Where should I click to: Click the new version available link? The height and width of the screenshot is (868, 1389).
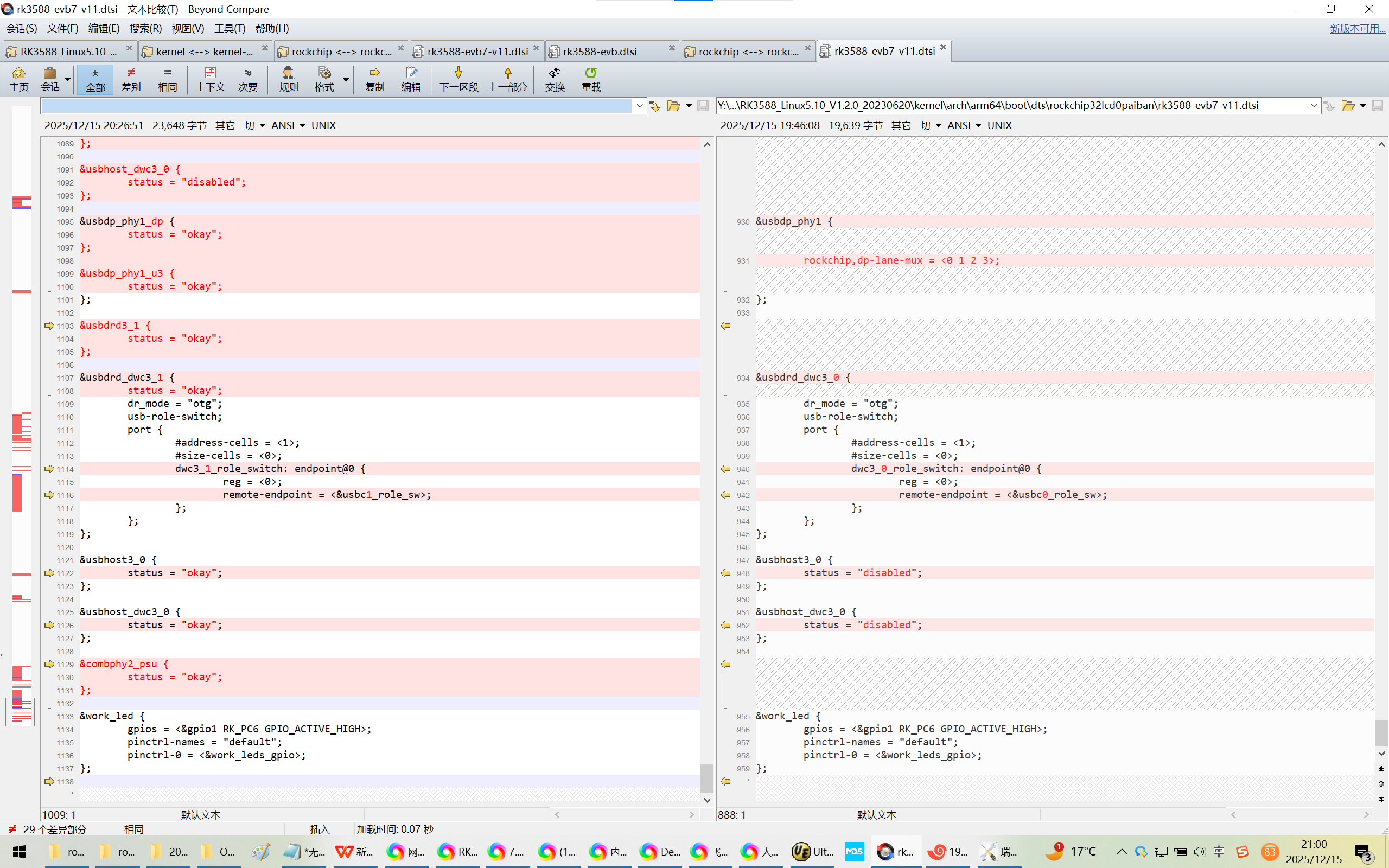[1357, 28]
